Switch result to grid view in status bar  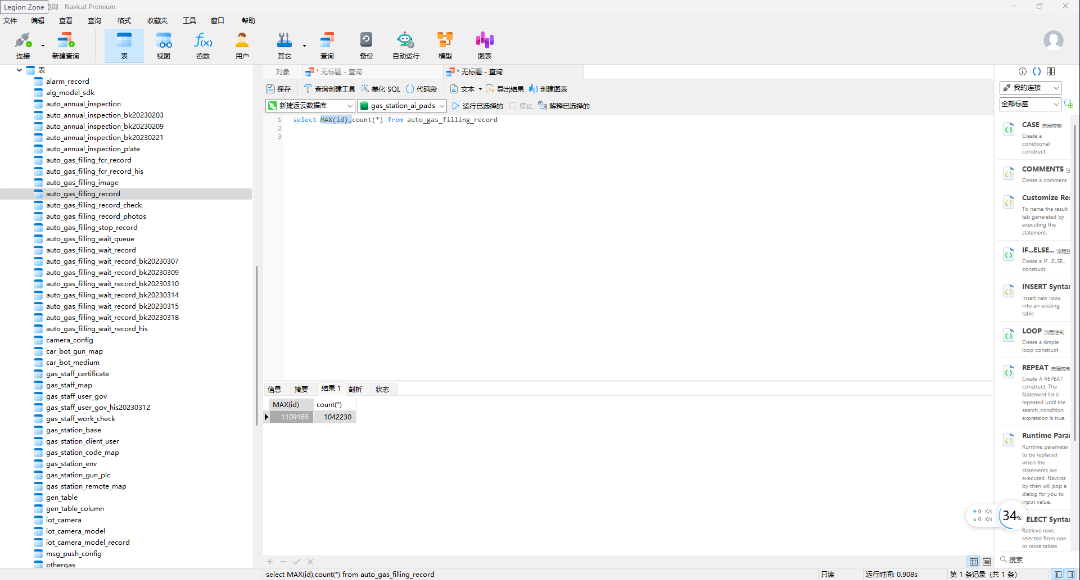pos(973,562)
